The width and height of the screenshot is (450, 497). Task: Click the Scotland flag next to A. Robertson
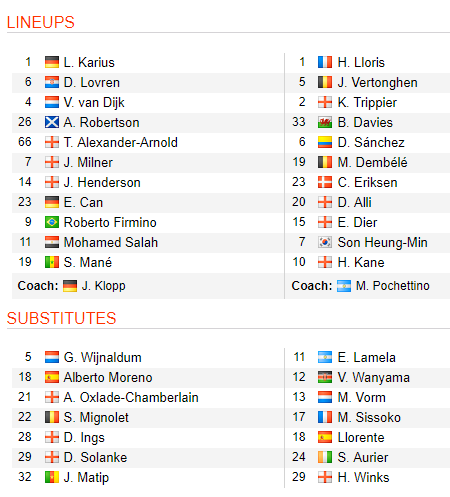coord(52,122)
